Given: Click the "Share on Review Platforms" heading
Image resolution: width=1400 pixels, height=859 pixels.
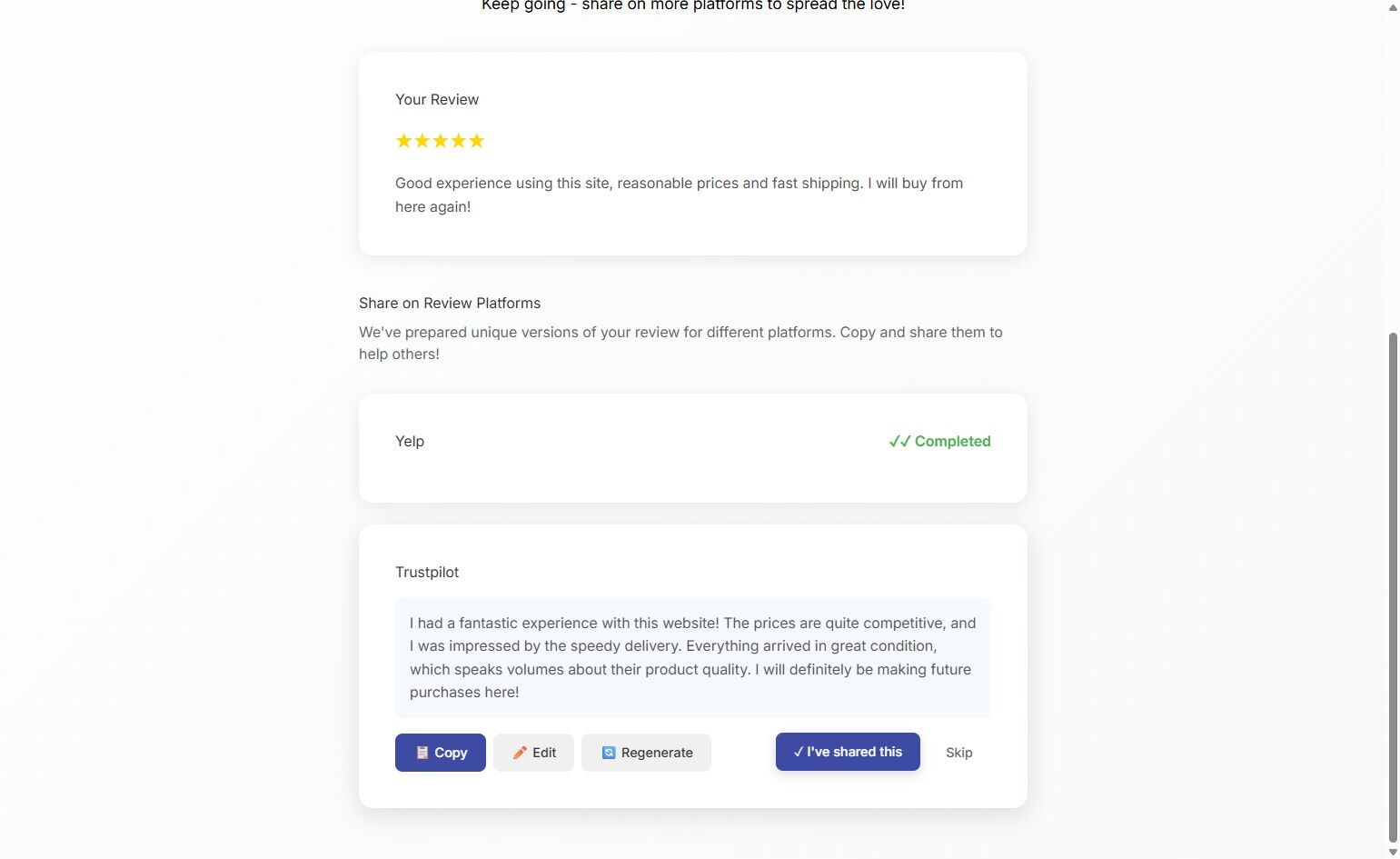Looking at the screenshot, I should [450, 303].
